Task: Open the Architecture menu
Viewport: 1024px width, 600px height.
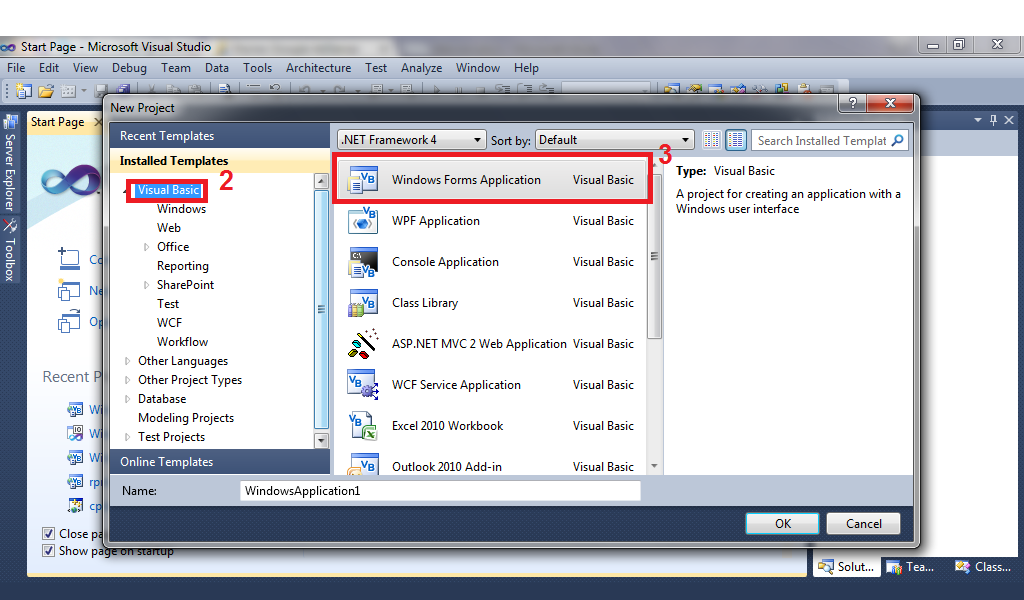Action: click(x=318, y=68)
